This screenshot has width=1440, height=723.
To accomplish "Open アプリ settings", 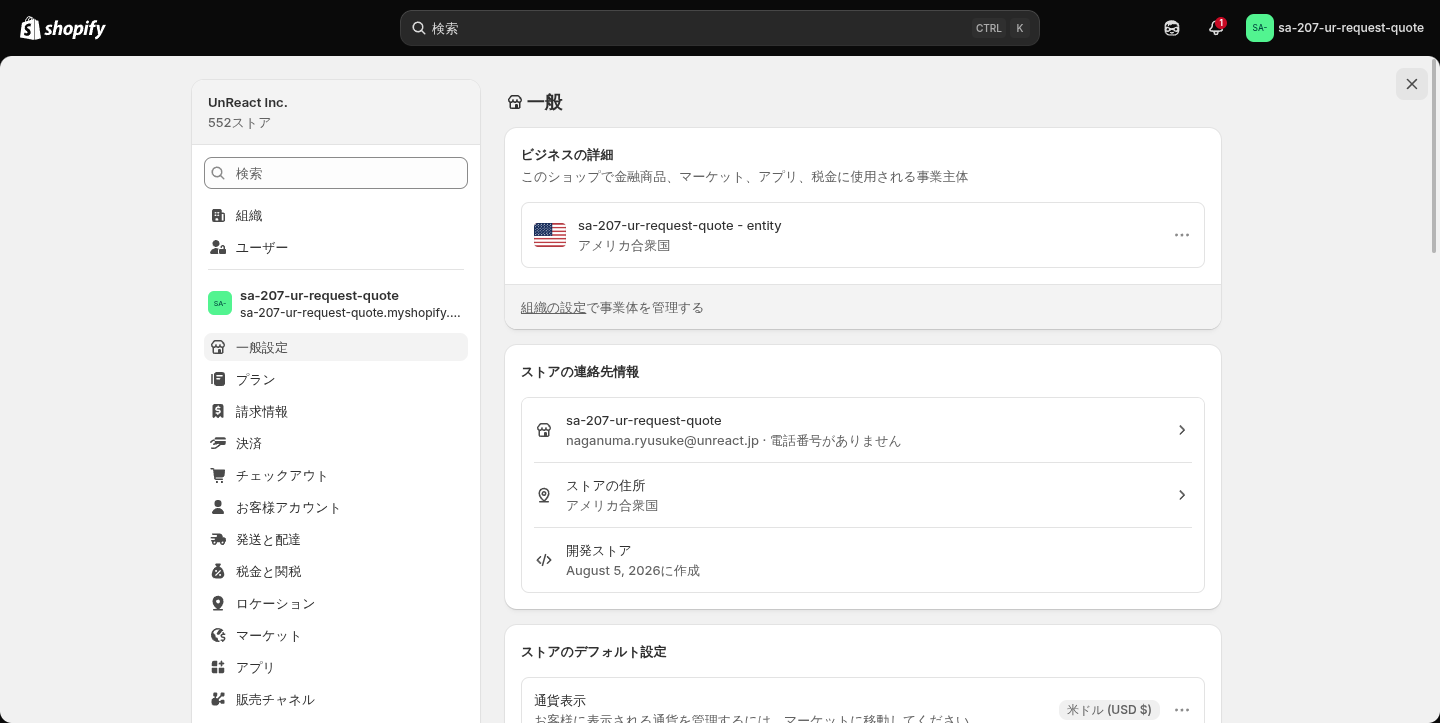I will [336, 667].
